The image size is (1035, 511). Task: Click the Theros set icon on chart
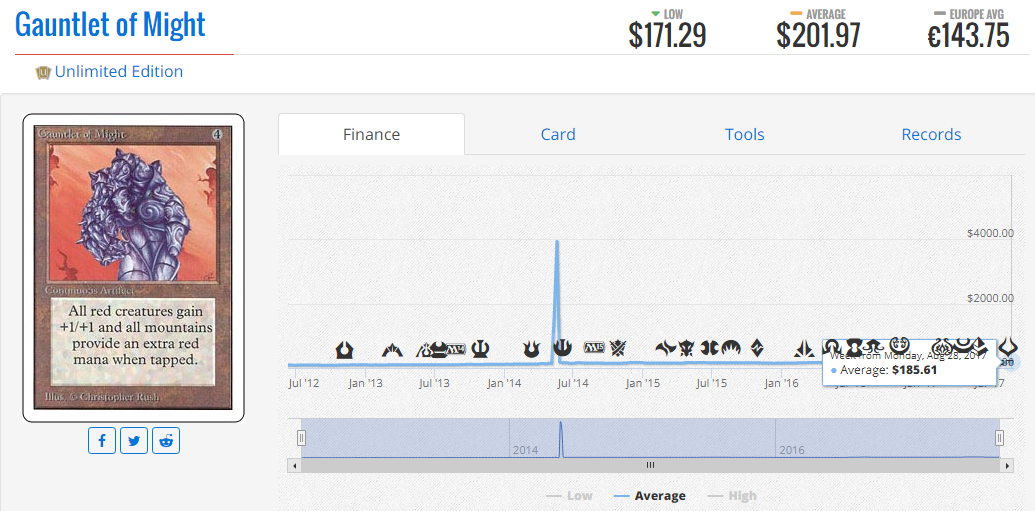click(483, 349)
